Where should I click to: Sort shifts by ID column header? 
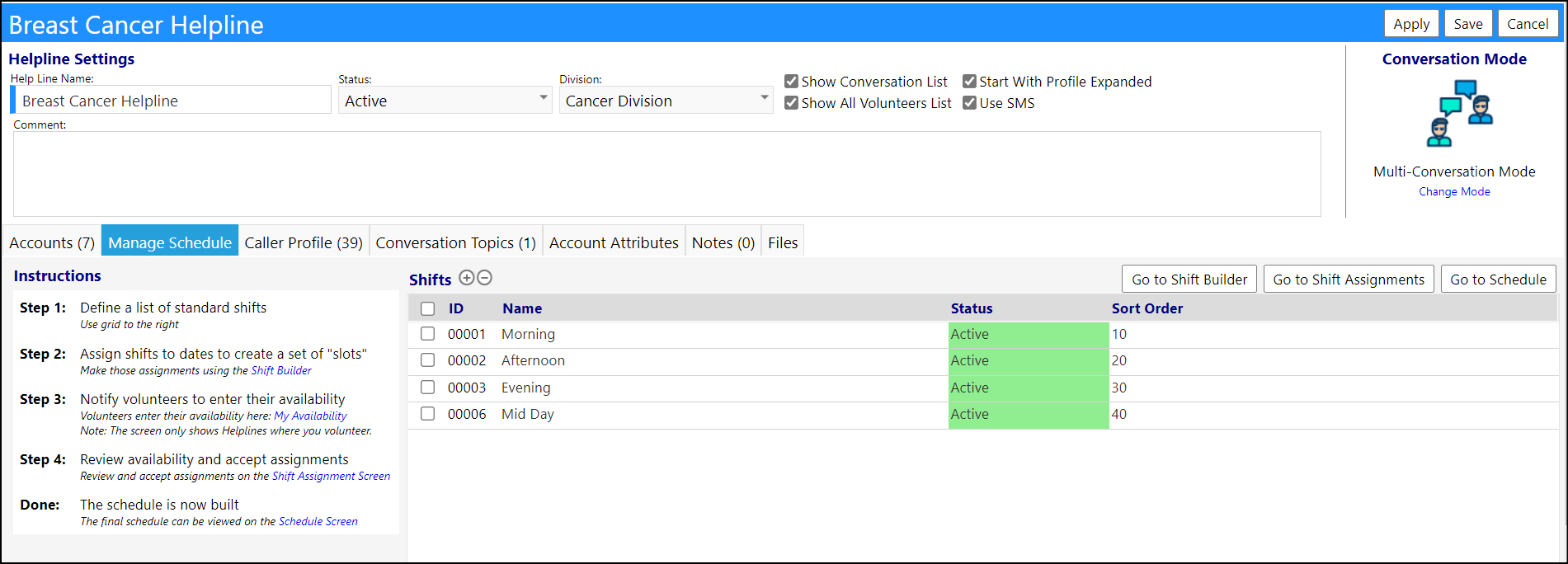click(456, 308)
